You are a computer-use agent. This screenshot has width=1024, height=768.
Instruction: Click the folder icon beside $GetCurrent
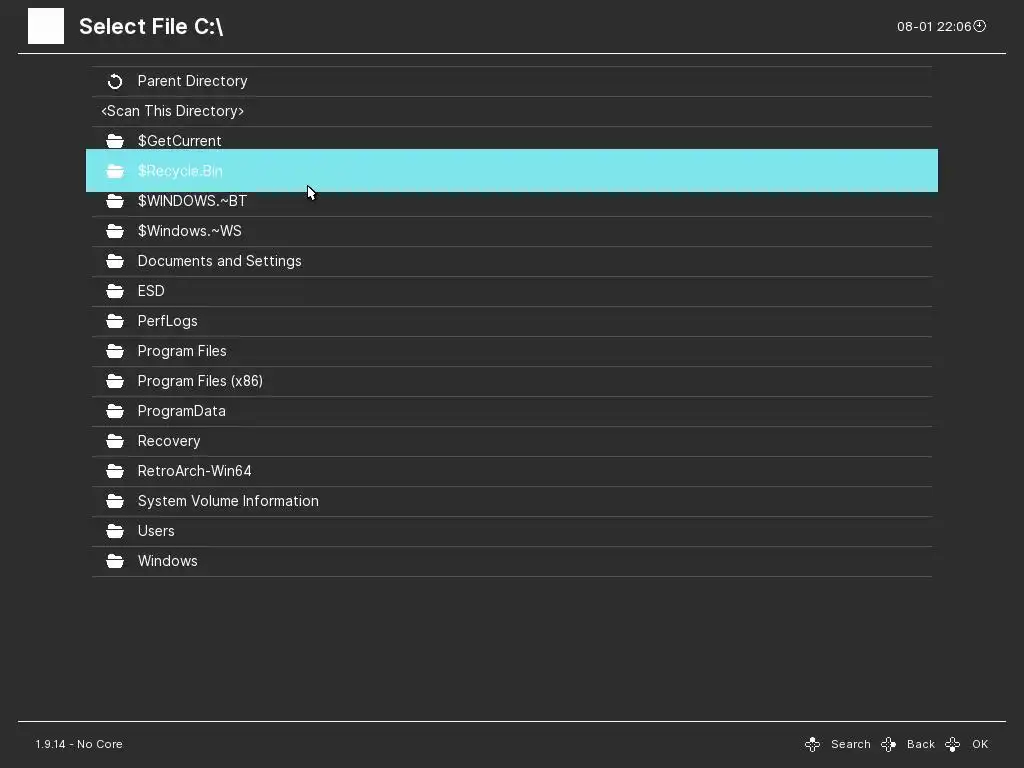(115, 141)
